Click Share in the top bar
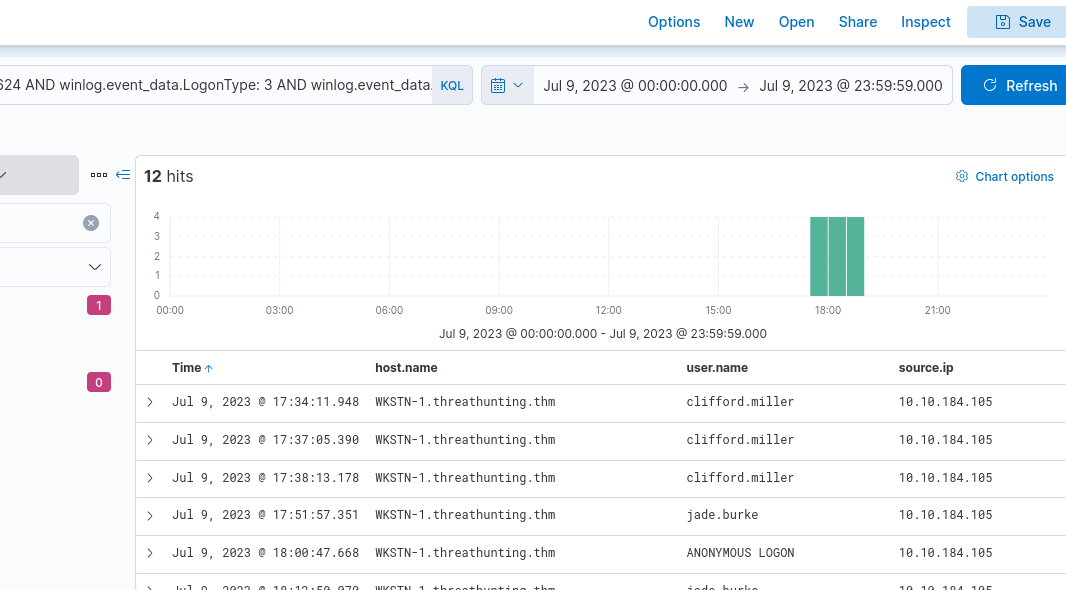The height and width of the screenshot is (590, 1066). [x=857, y=22]
